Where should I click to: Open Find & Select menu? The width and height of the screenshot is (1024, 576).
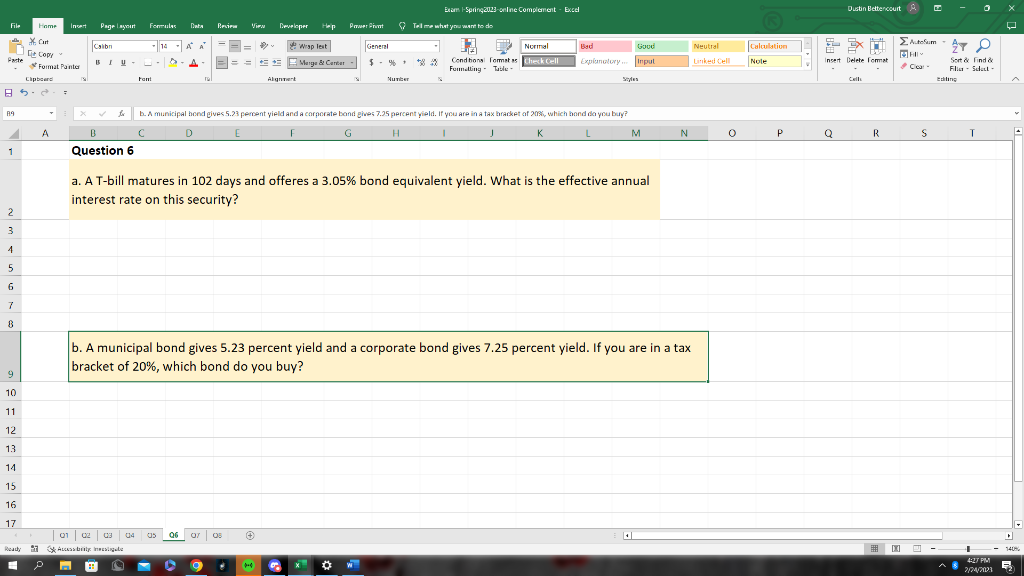982,55
